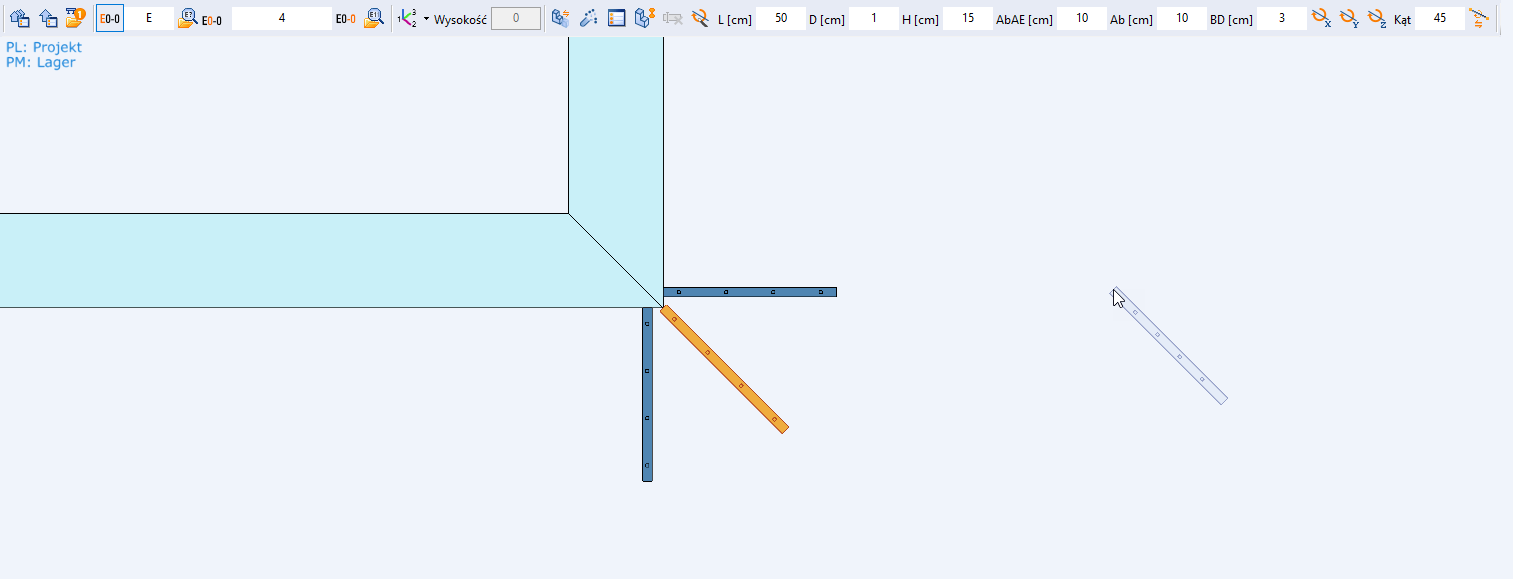The image size is (1513, 579).
Task: Click the rotate around X axis icon
Action: 1321,18
